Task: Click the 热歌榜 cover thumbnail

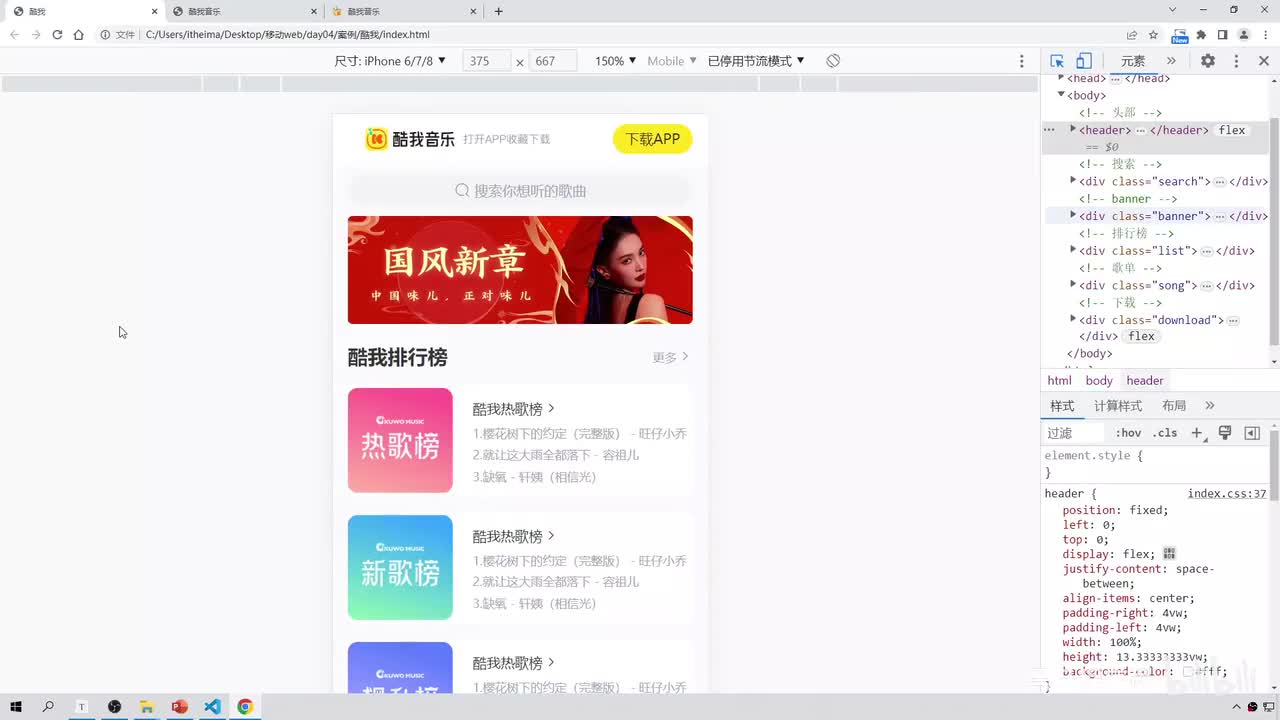Action: tap(400, 440)
